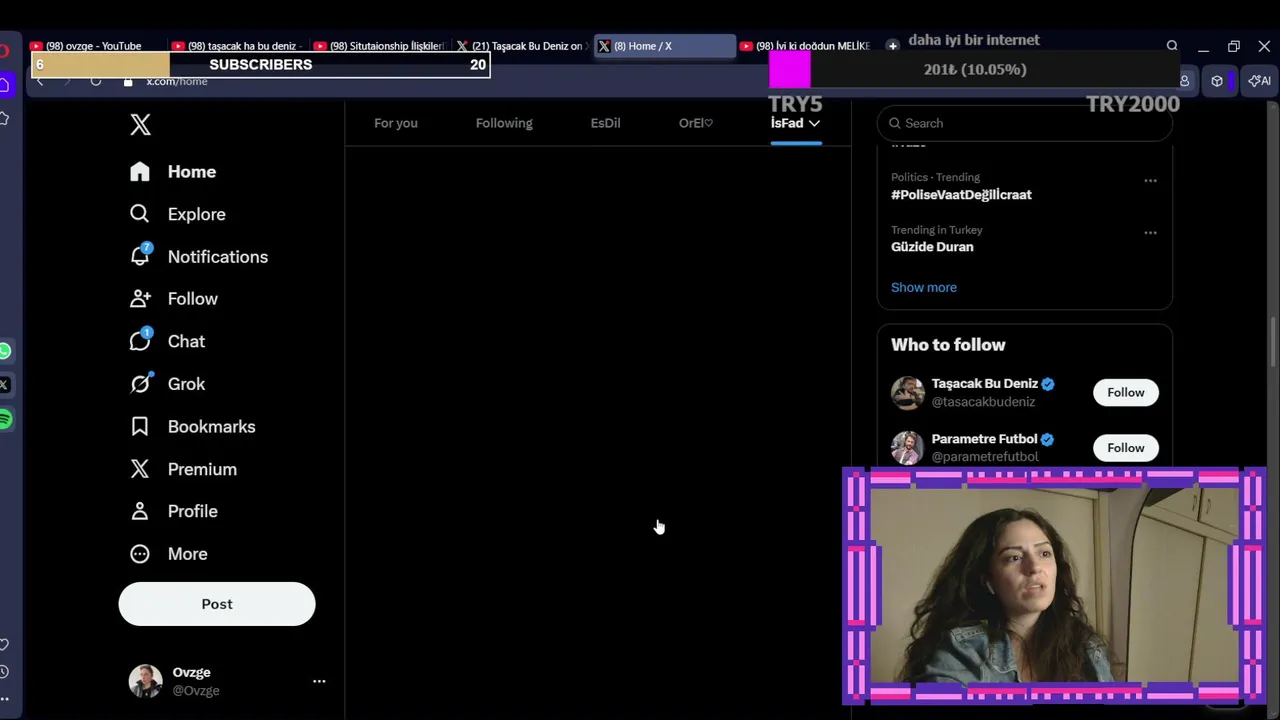Click the Who to follow heading
This screenshot has height=720, width=1280.
coord(948,345)
